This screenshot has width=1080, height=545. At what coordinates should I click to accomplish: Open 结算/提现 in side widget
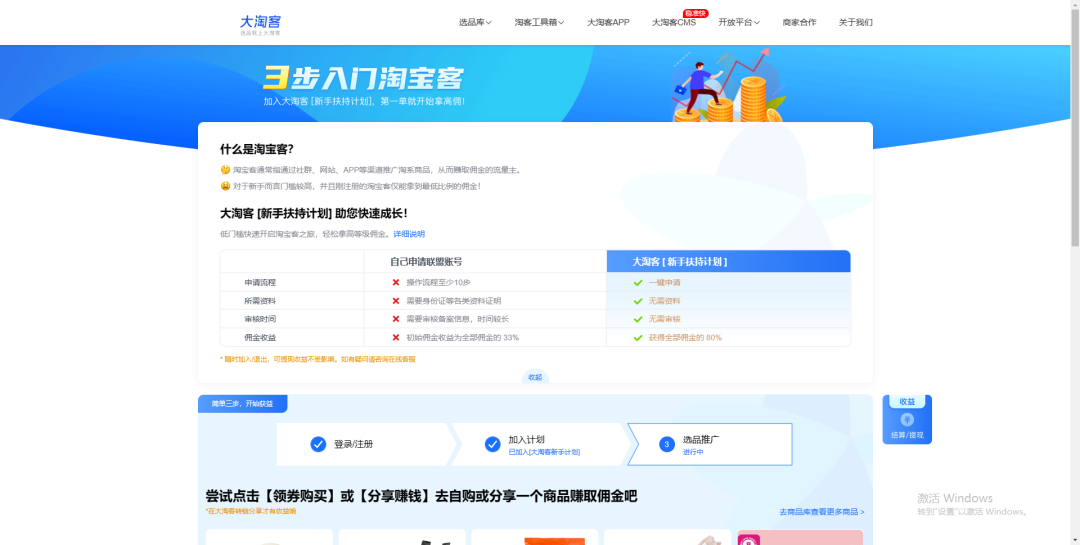907,435
